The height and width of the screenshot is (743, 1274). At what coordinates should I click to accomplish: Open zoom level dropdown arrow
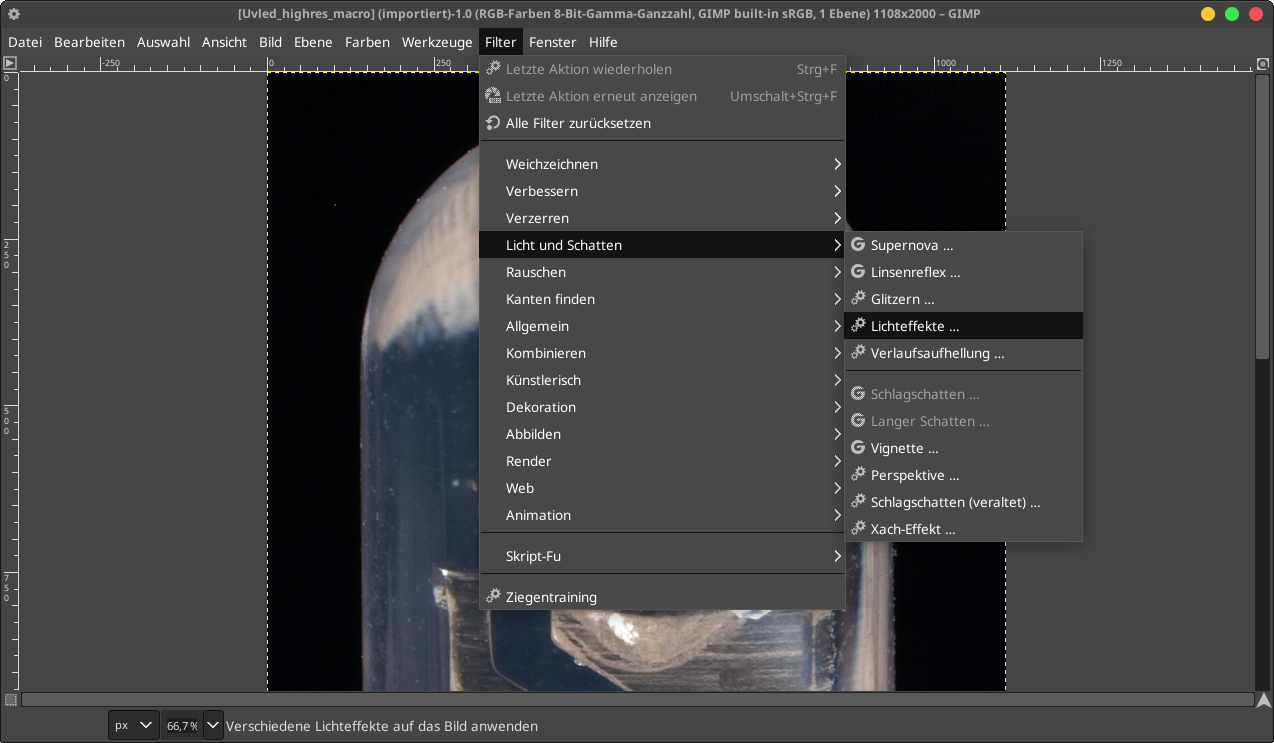pos(212,725)
